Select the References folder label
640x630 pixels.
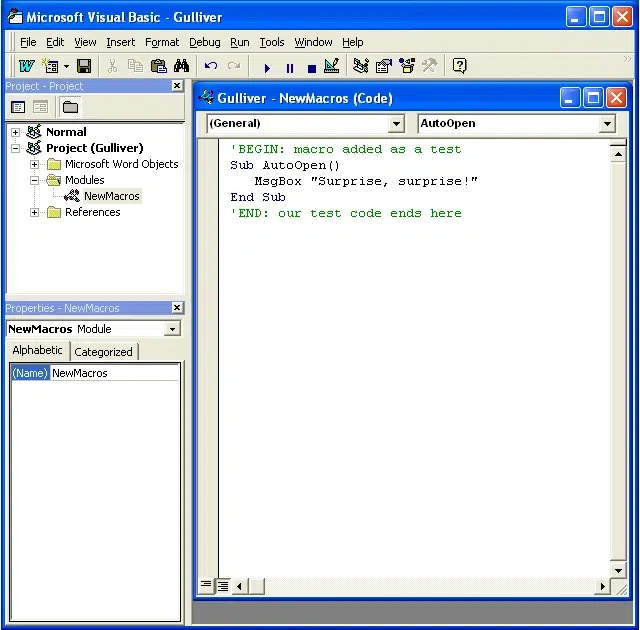pos(93,212)
